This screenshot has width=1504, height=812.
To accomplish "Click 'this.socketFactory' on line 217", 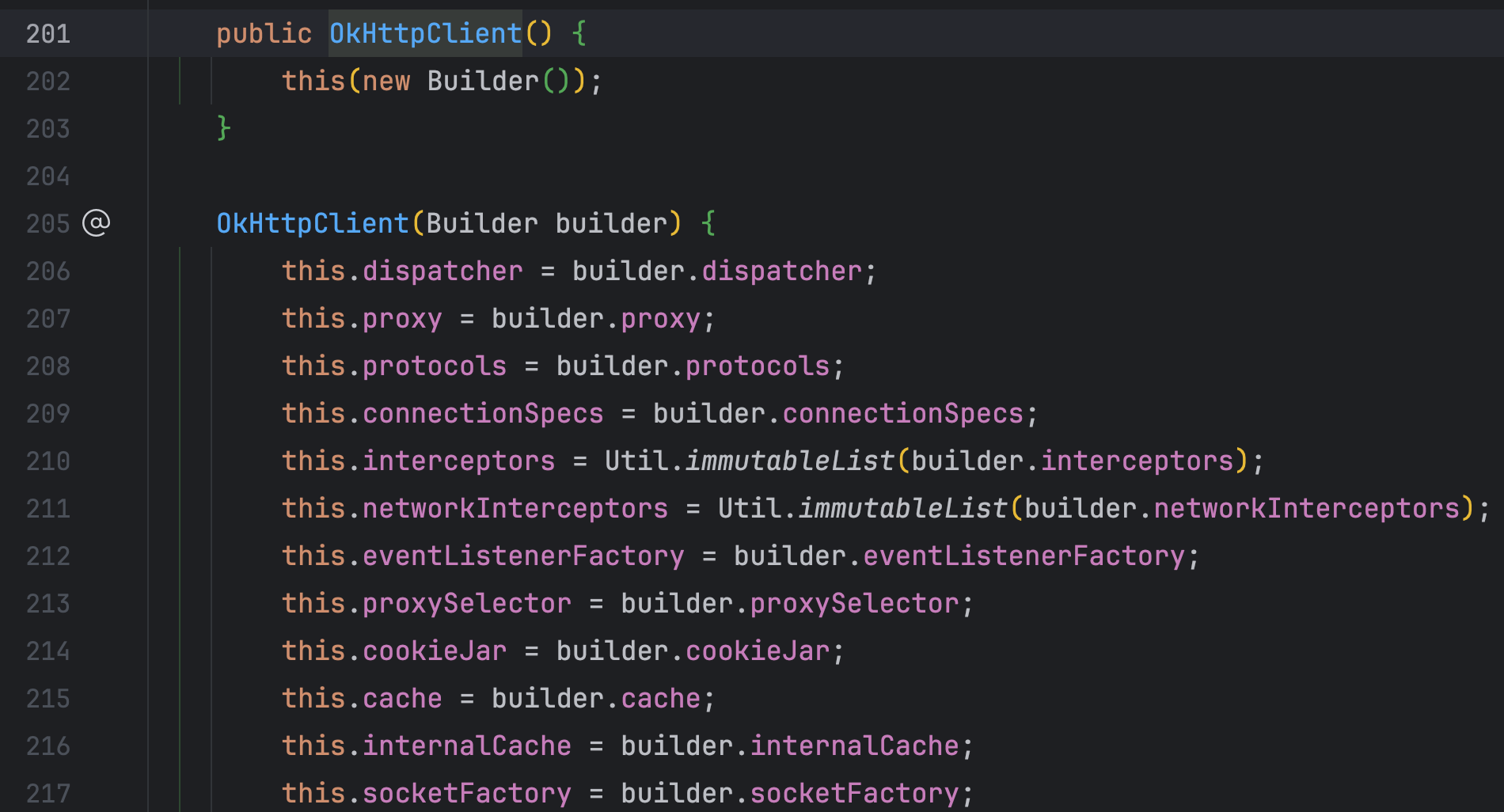I will pyautogui.click(x=427, y=793).
